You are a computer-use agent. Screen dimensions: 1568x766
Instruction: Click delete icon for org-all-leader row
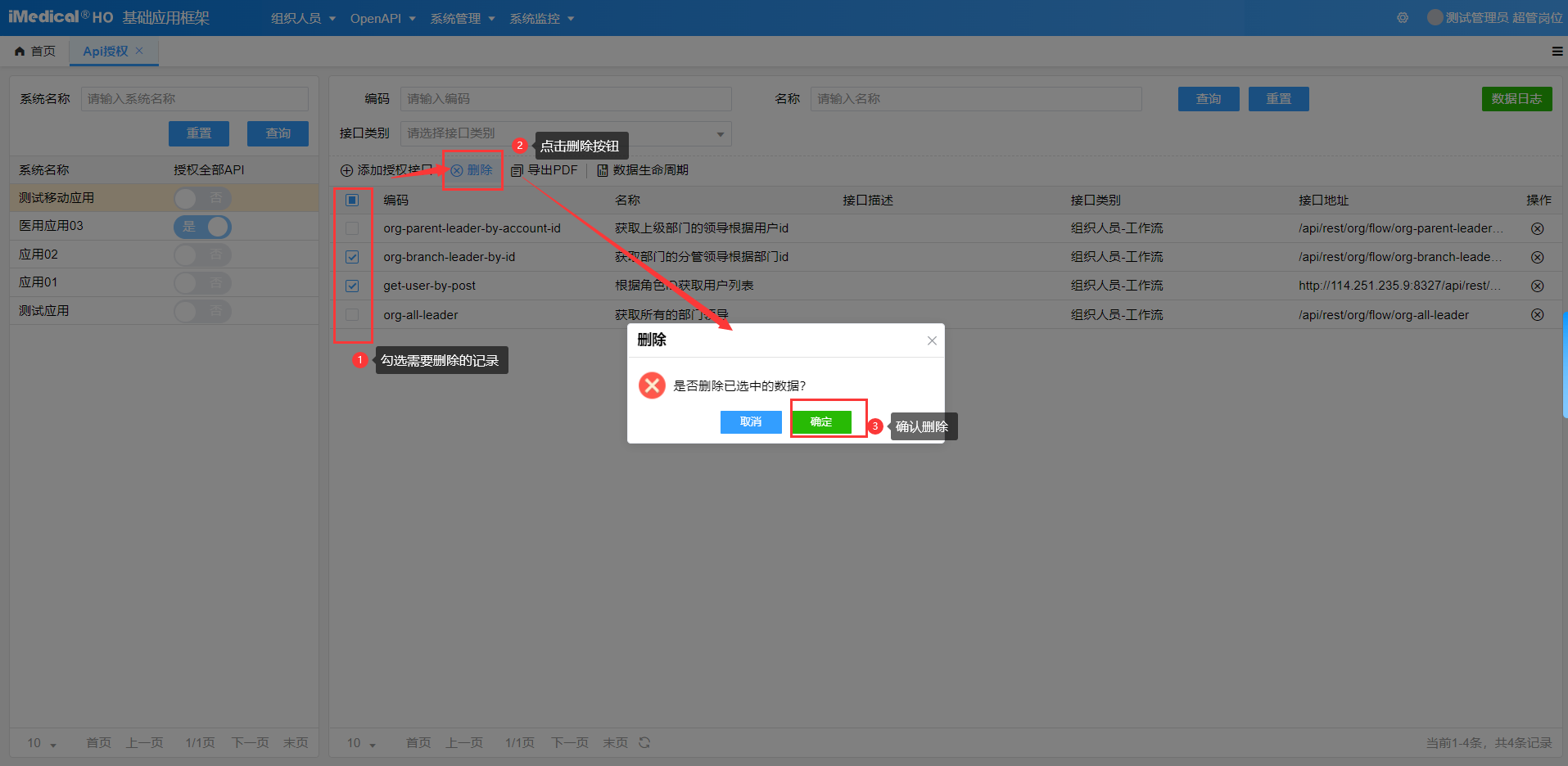pyautogui.click(x=1537, y=315)
